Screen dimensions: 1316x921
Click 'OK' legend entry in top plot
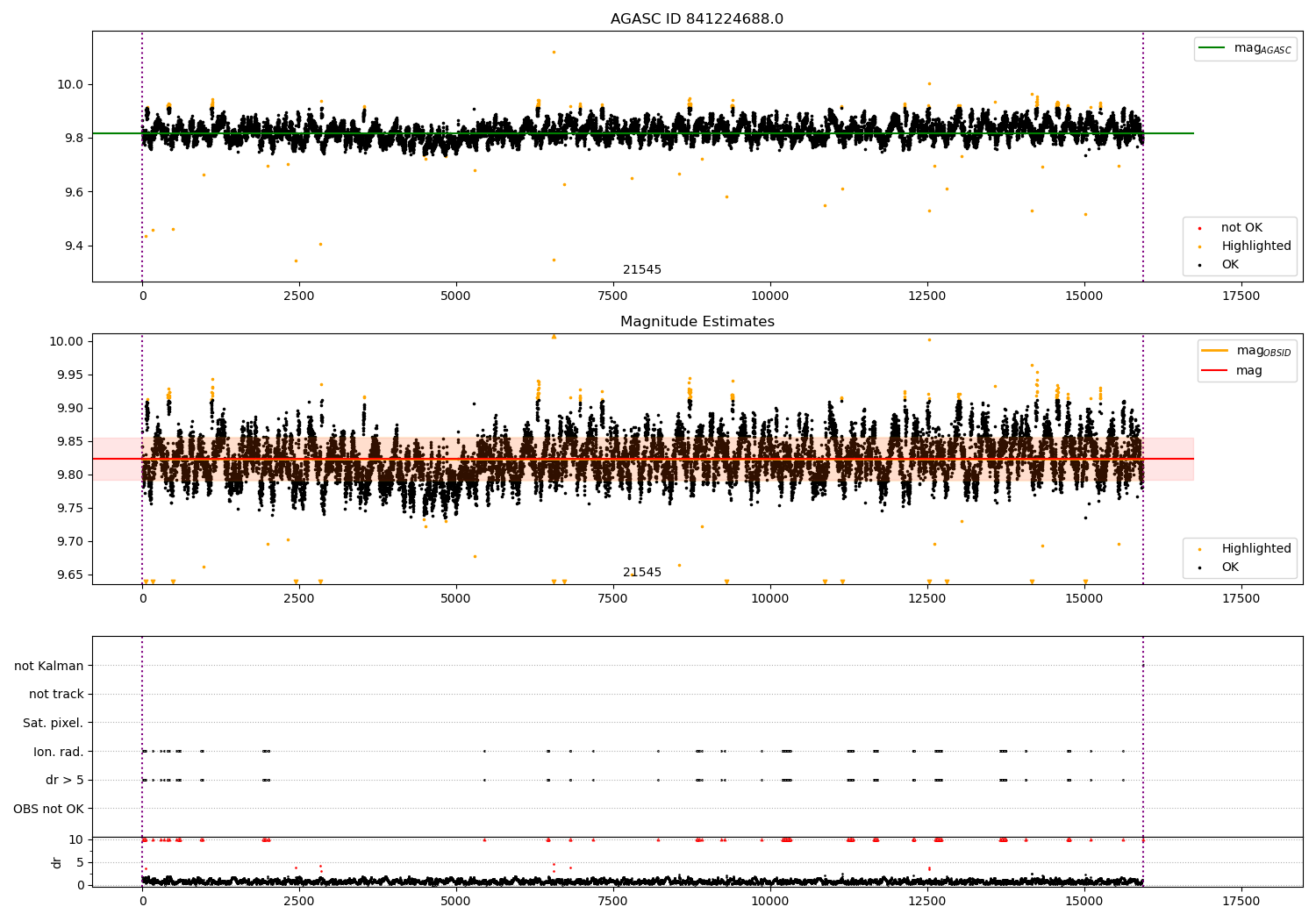click(1230, 265)
